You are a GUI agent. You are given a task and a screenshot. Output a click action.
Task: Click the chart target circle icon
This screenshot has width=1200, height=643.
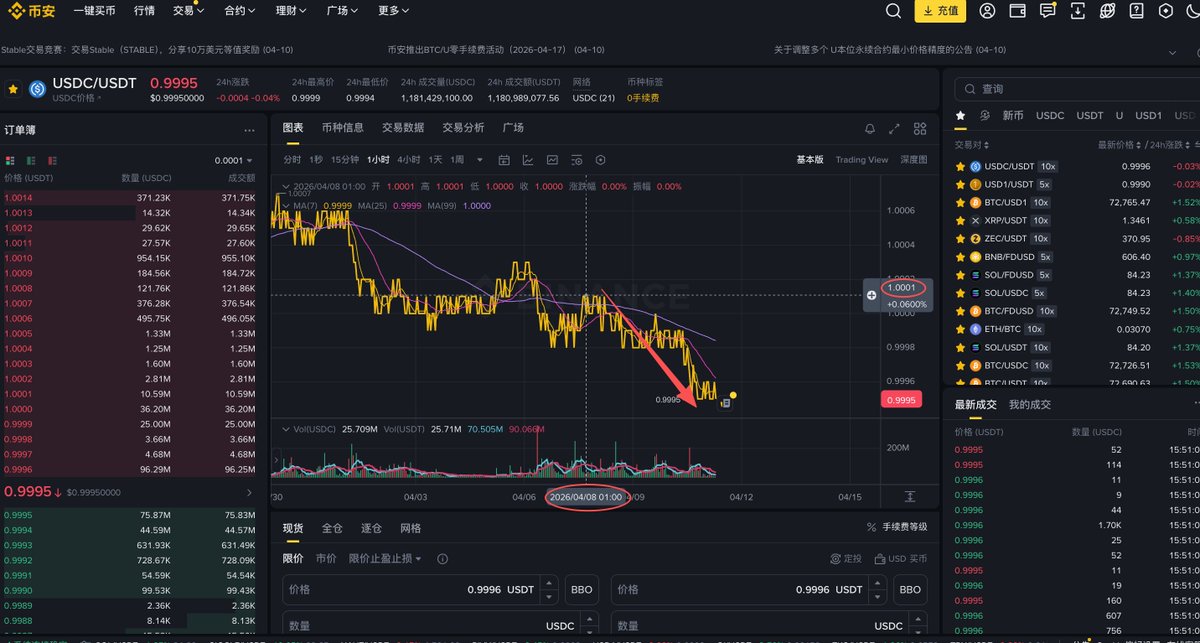601,160
